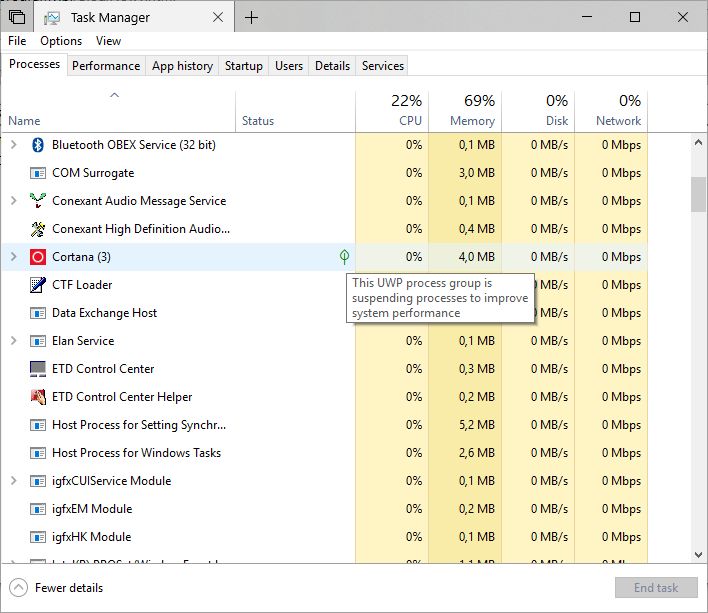
Task: Click the vertical scrollbar thumb
Action: [698, 195]
